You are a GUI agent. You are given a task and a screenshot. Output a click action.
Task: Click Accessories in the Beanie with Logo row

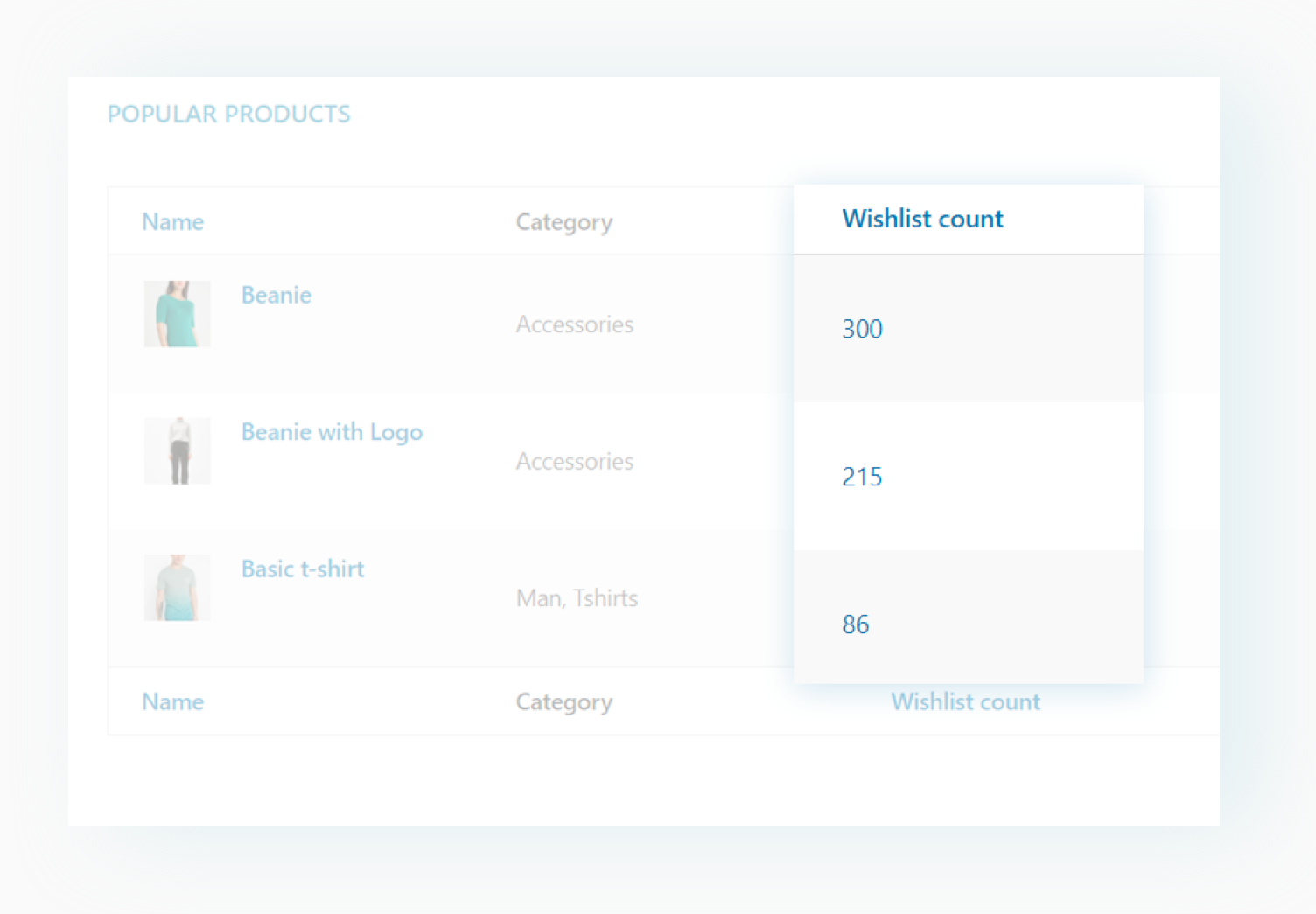[x=574, y=462]
